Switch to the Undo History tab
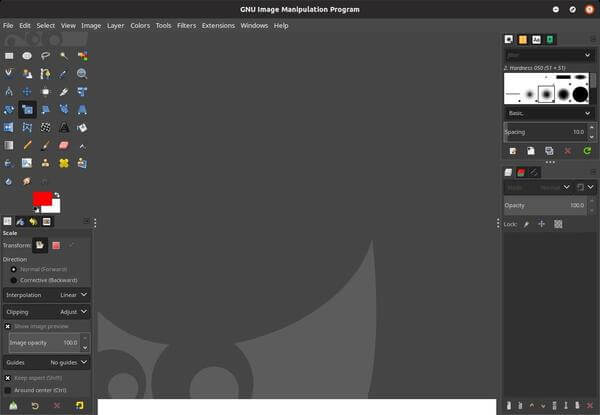This screenshot has width=600, height=415. pos(33,221)
